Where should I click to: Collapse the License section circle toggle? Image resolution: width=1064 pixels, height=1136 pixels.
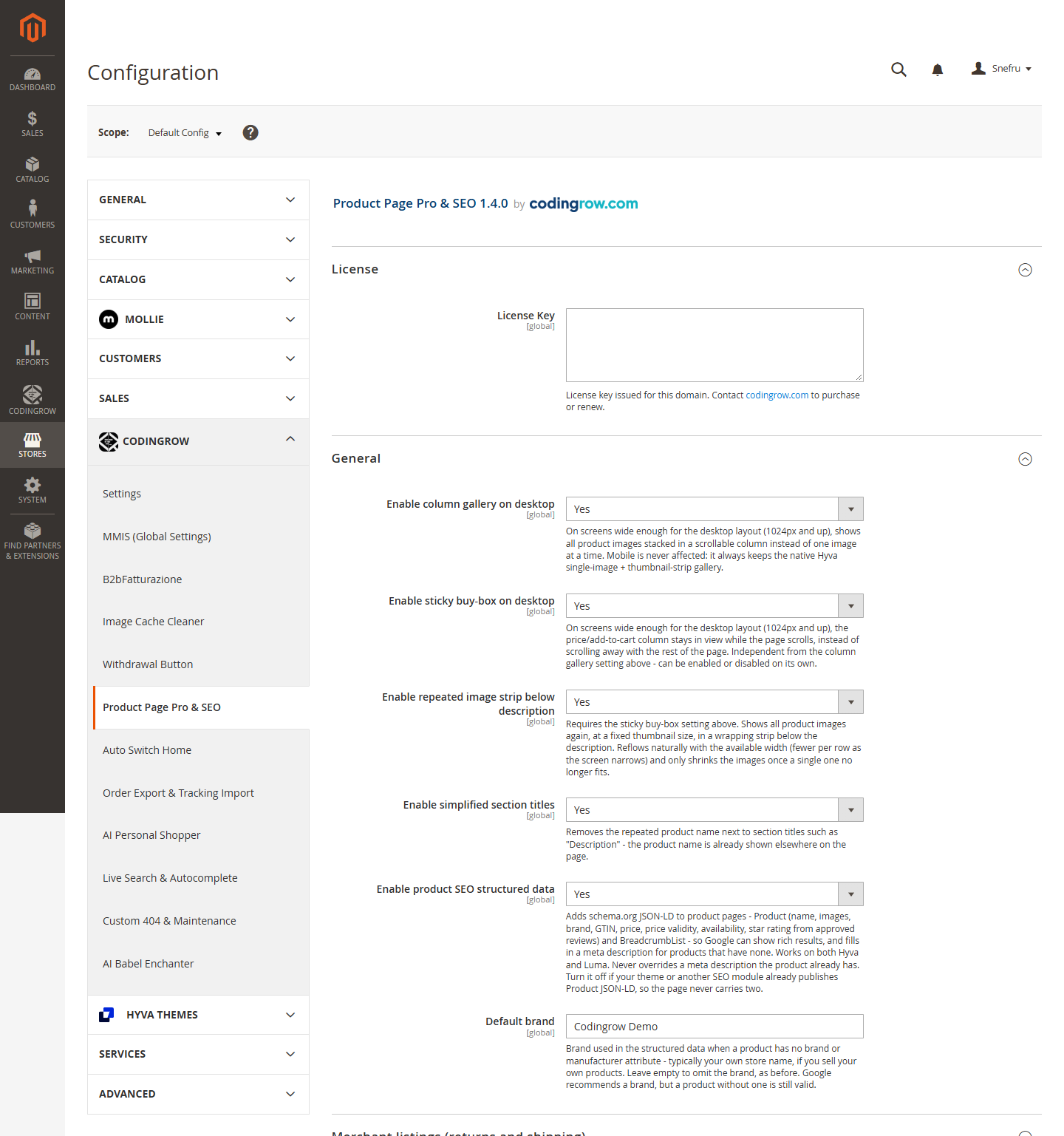tap(1025, 270)
